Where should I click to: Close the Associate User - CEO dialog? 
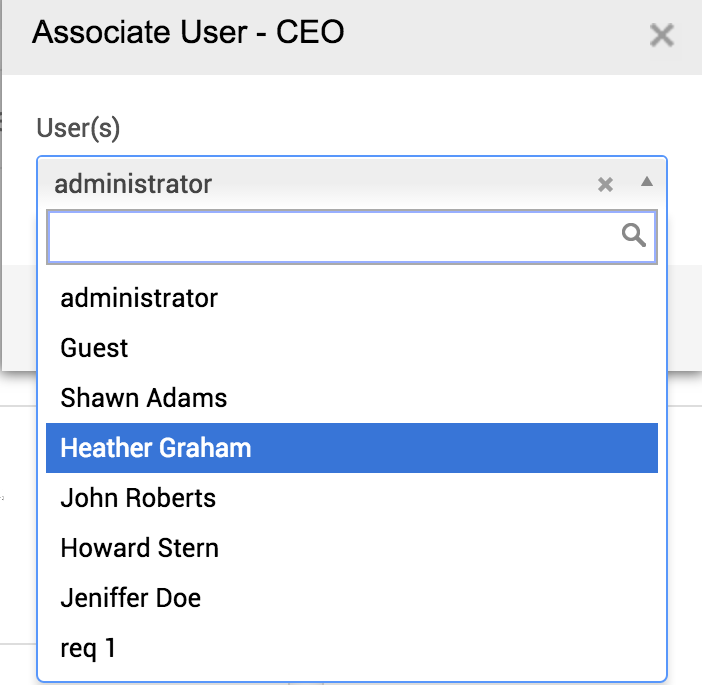click(x=661, y=36)
